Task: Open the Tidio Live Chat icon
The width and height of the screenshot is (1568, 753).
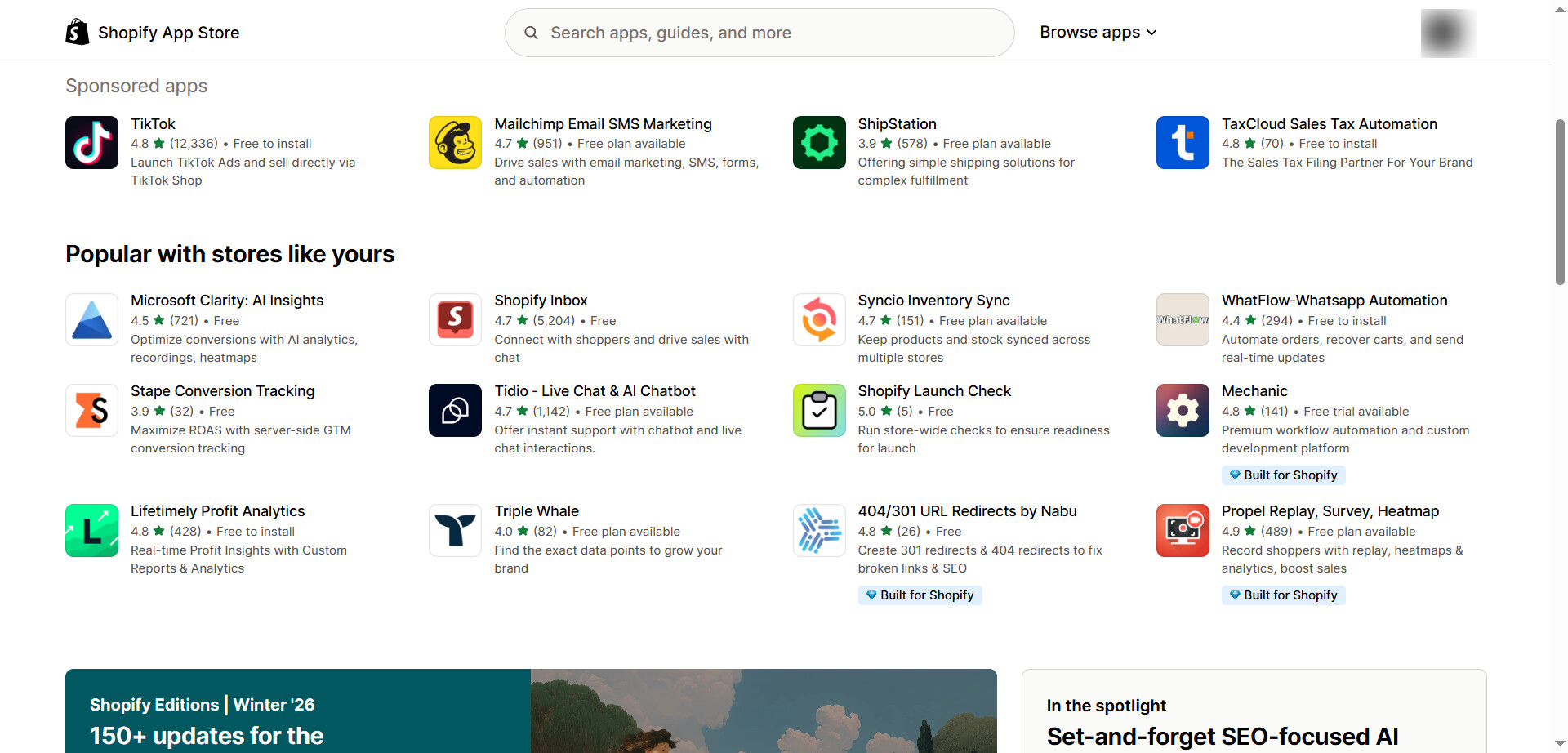Action: point(455,410)
